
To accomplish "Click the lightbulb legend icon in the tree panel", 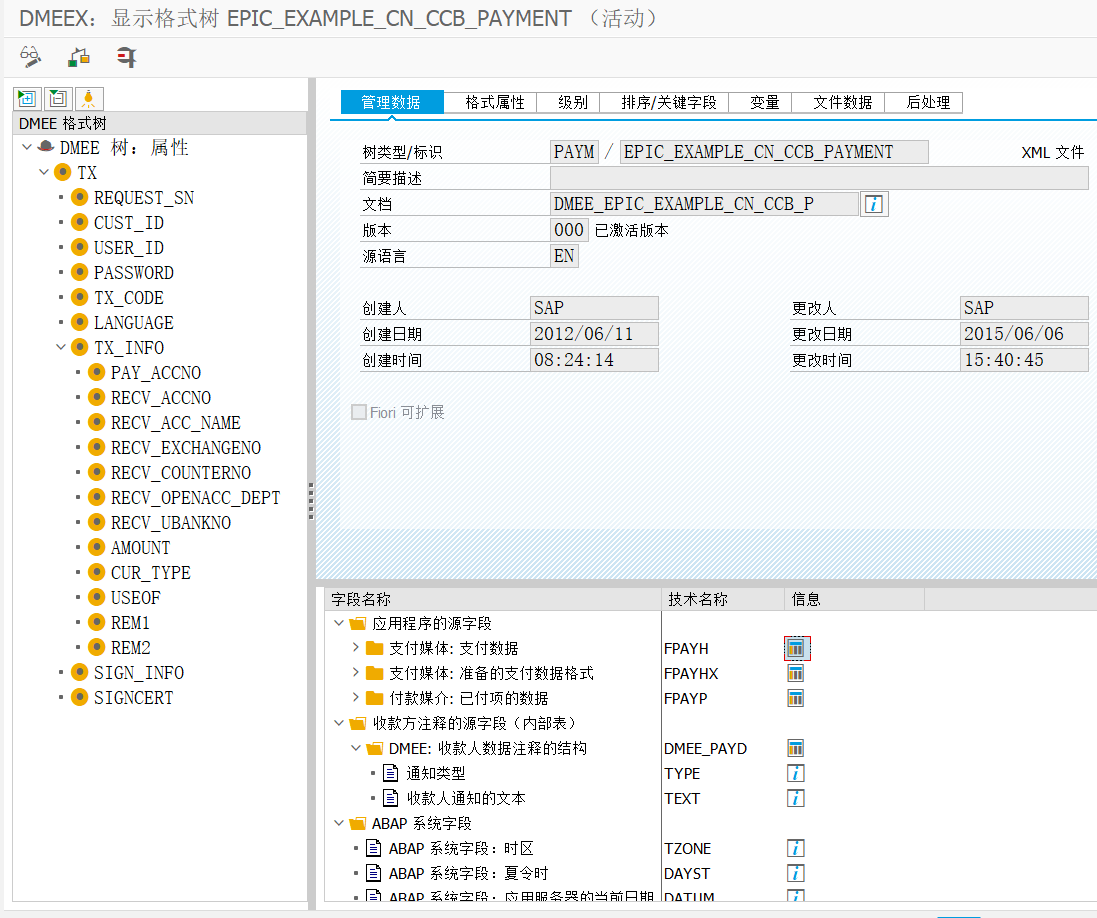I will point(88,98).
